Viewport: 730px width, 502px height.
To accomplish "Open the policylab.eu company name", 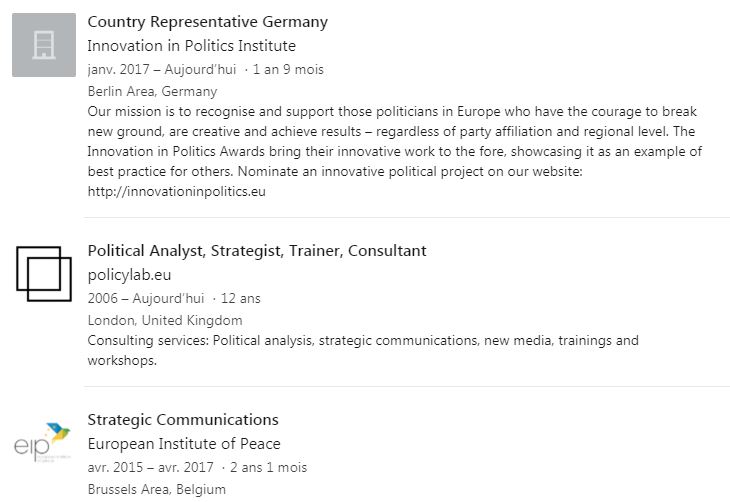I will (x=129, y=275).
